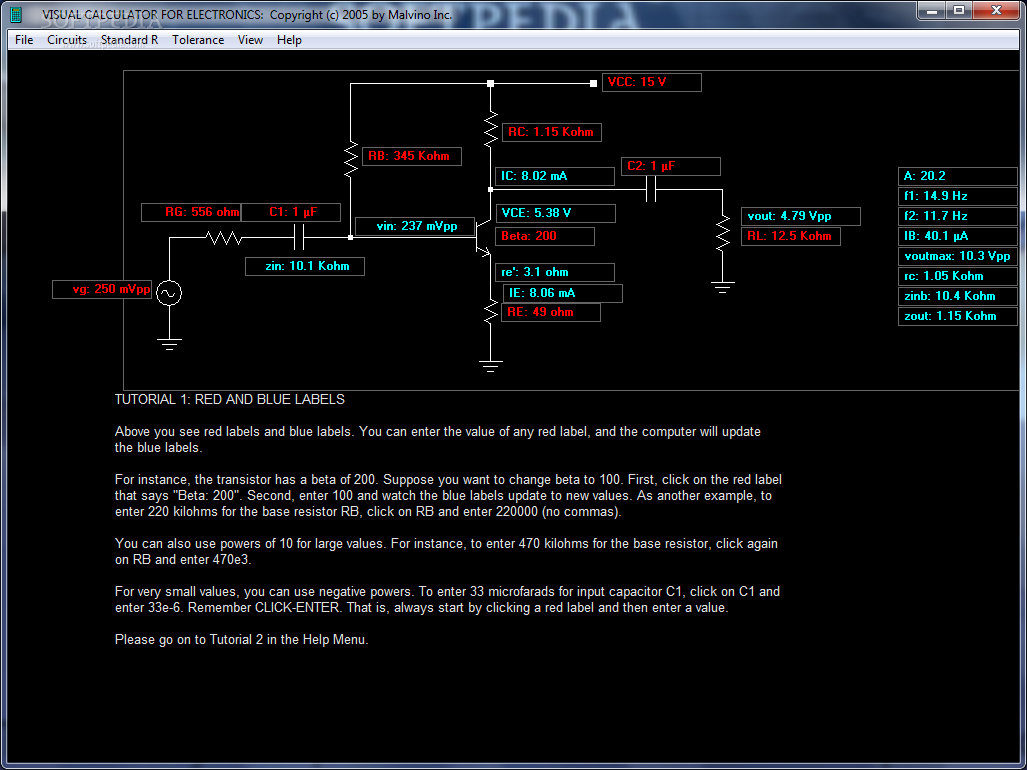Screen dimensions: 1027x770
Task: Click the red Beta: 200 label
Action: coord(545,236)
